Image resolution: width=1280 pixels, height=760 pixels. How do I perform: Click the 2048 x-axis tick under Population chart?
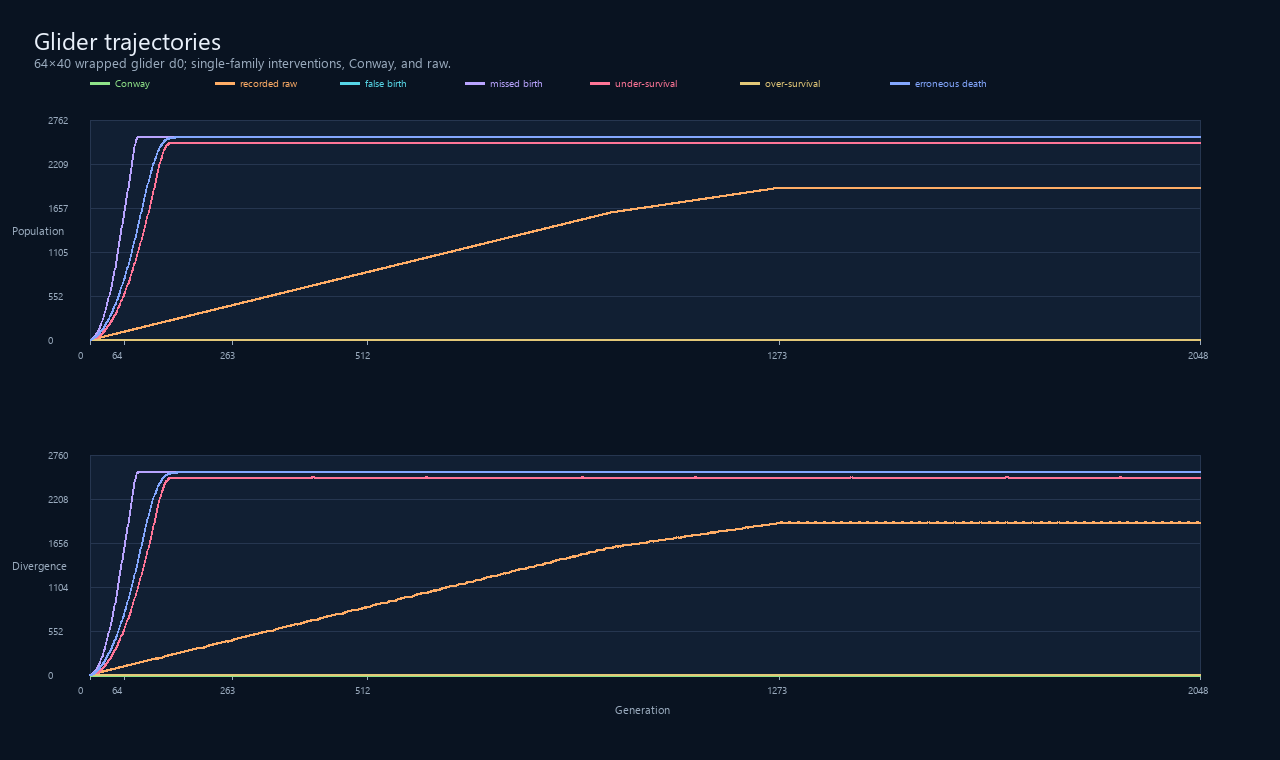[x=1198, y=356]
